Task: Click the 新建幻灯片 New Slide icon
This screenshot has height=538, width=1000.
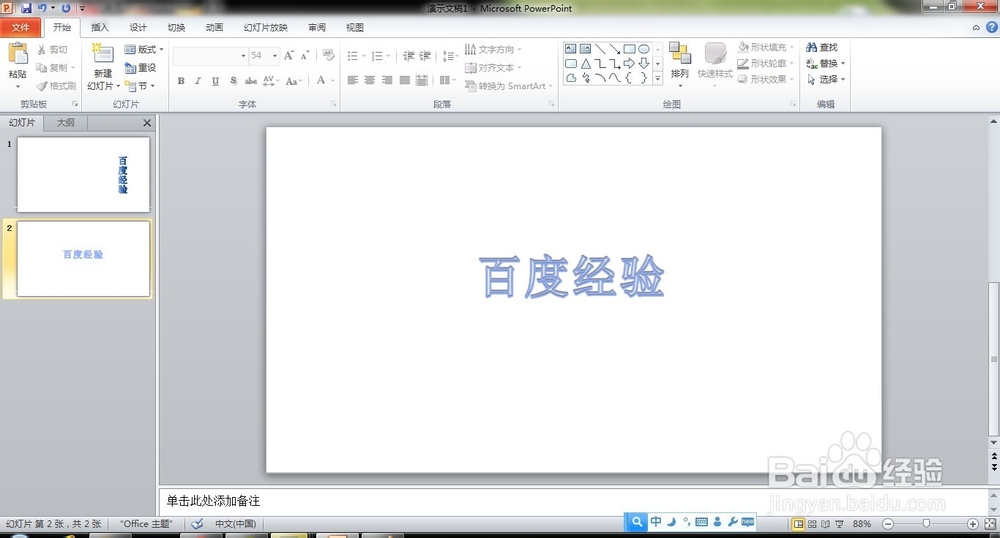Action: click(102, 54)
